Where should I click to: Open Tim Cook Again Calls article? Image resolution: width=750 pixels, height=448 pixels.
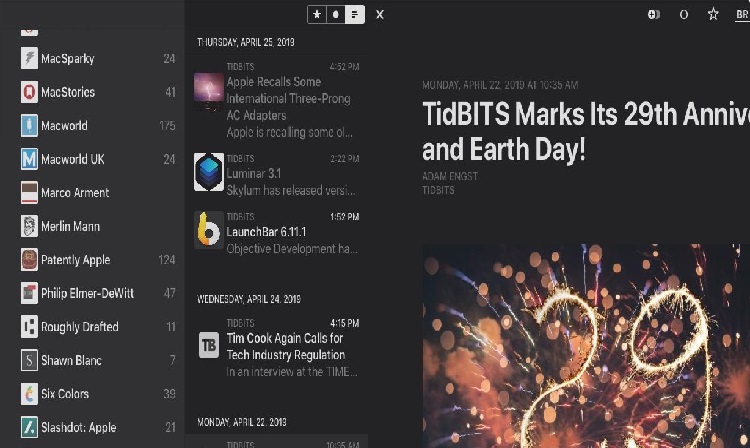click(286, 347)
